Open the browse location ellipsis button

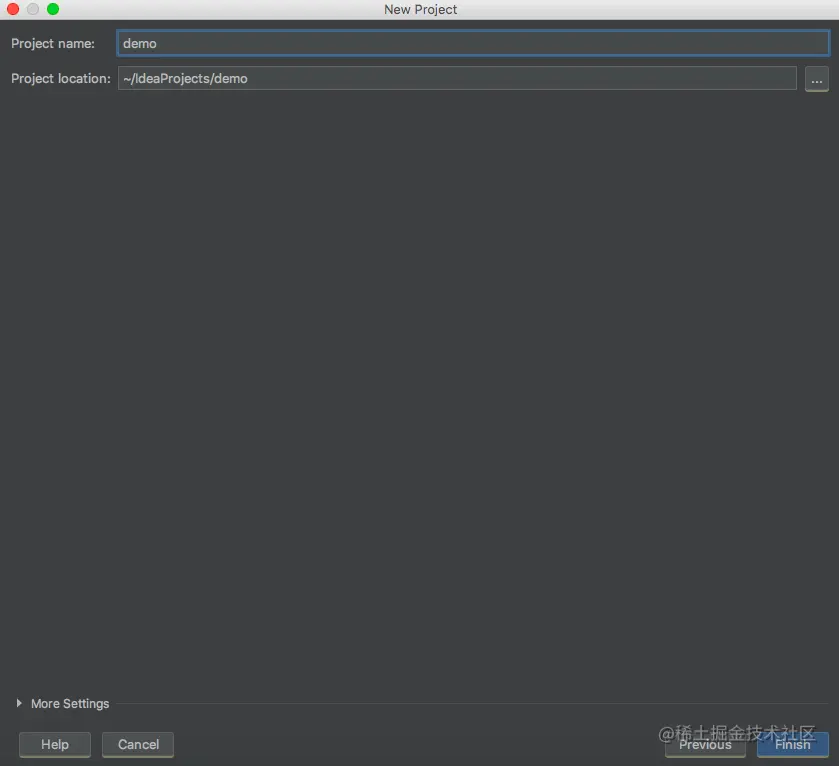(x=817, y=79)
